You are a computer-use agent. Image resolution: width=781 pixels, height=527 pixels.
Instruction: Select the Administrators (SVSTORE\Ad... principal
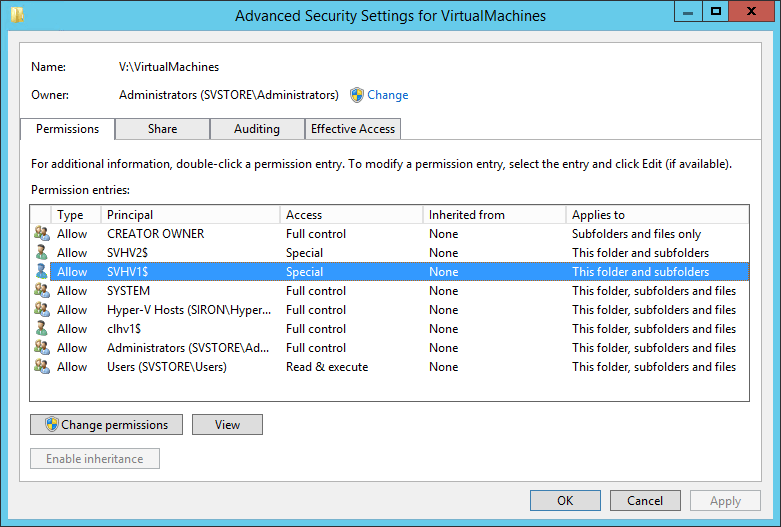188,347
